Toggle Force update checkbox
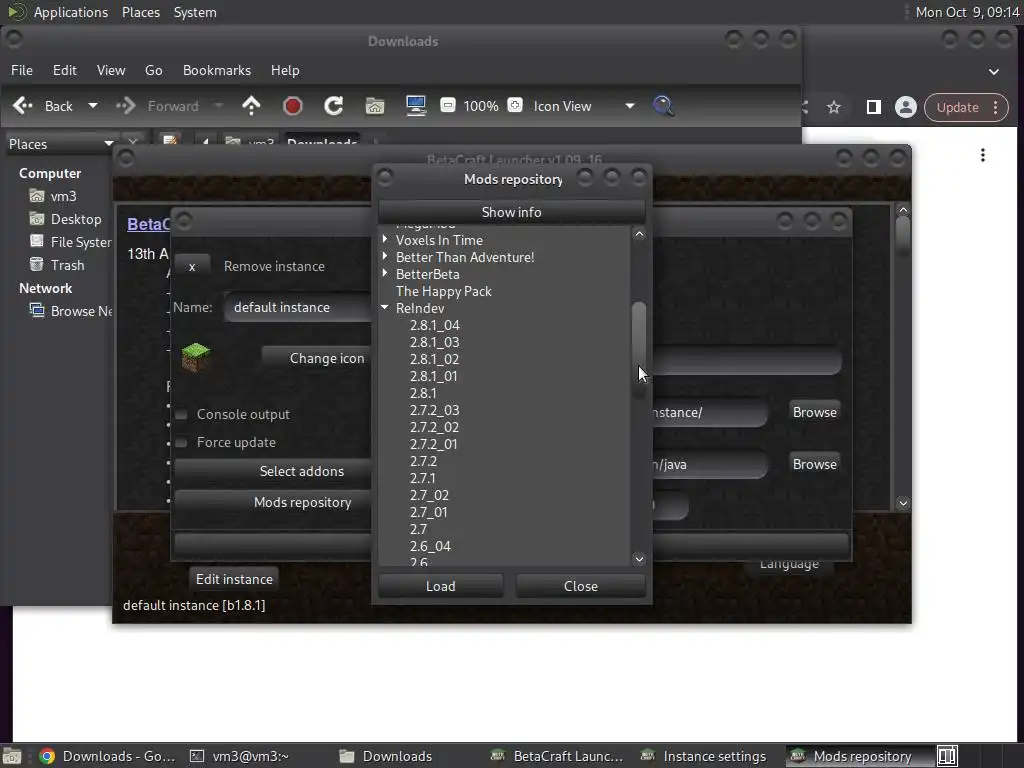Image resolution: width=1024 pixels, height=768 pixels. pos(182,443)
